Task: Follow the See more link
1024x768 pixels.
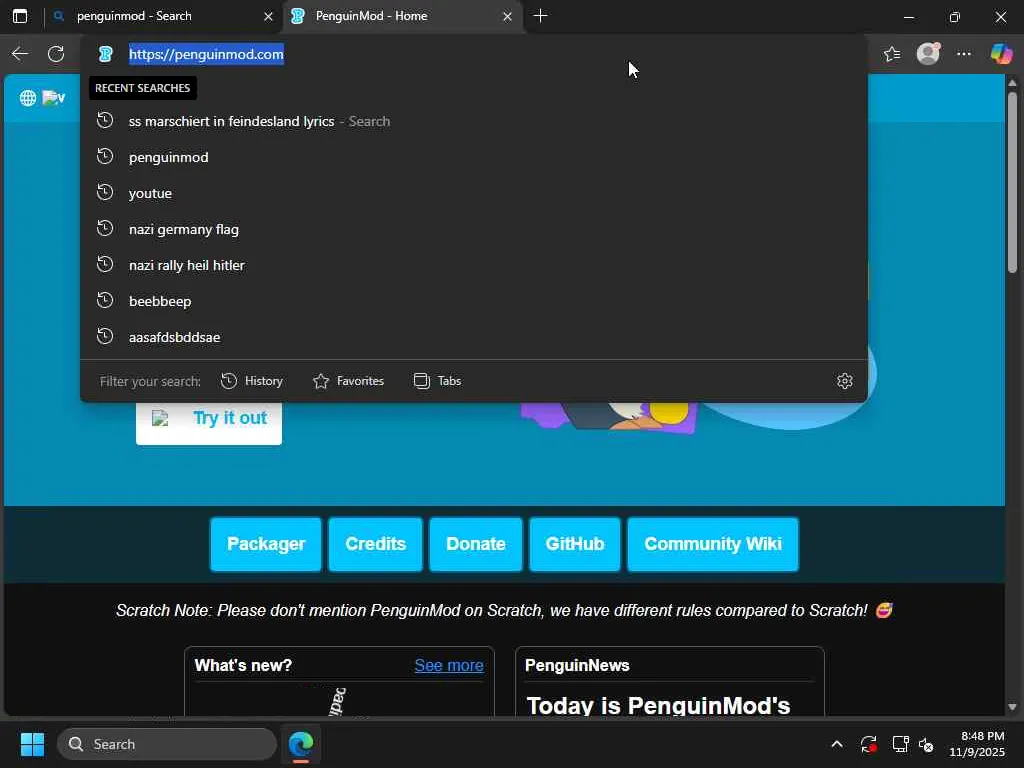Action: 449,665
